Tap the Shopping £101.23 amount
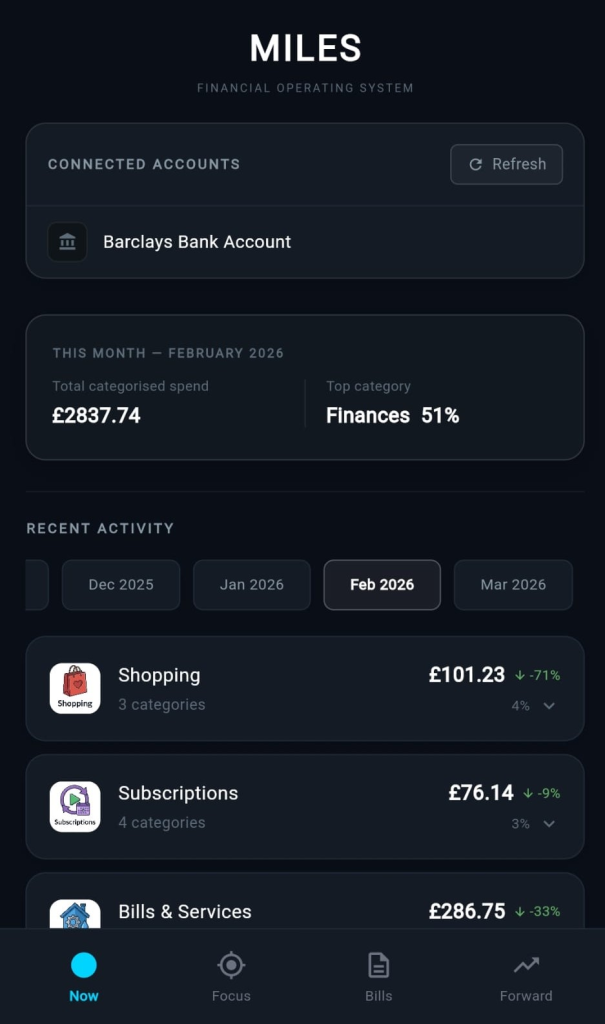This screenshot has width=605, height=1024. pyautogui.click(x=467, y=675)
